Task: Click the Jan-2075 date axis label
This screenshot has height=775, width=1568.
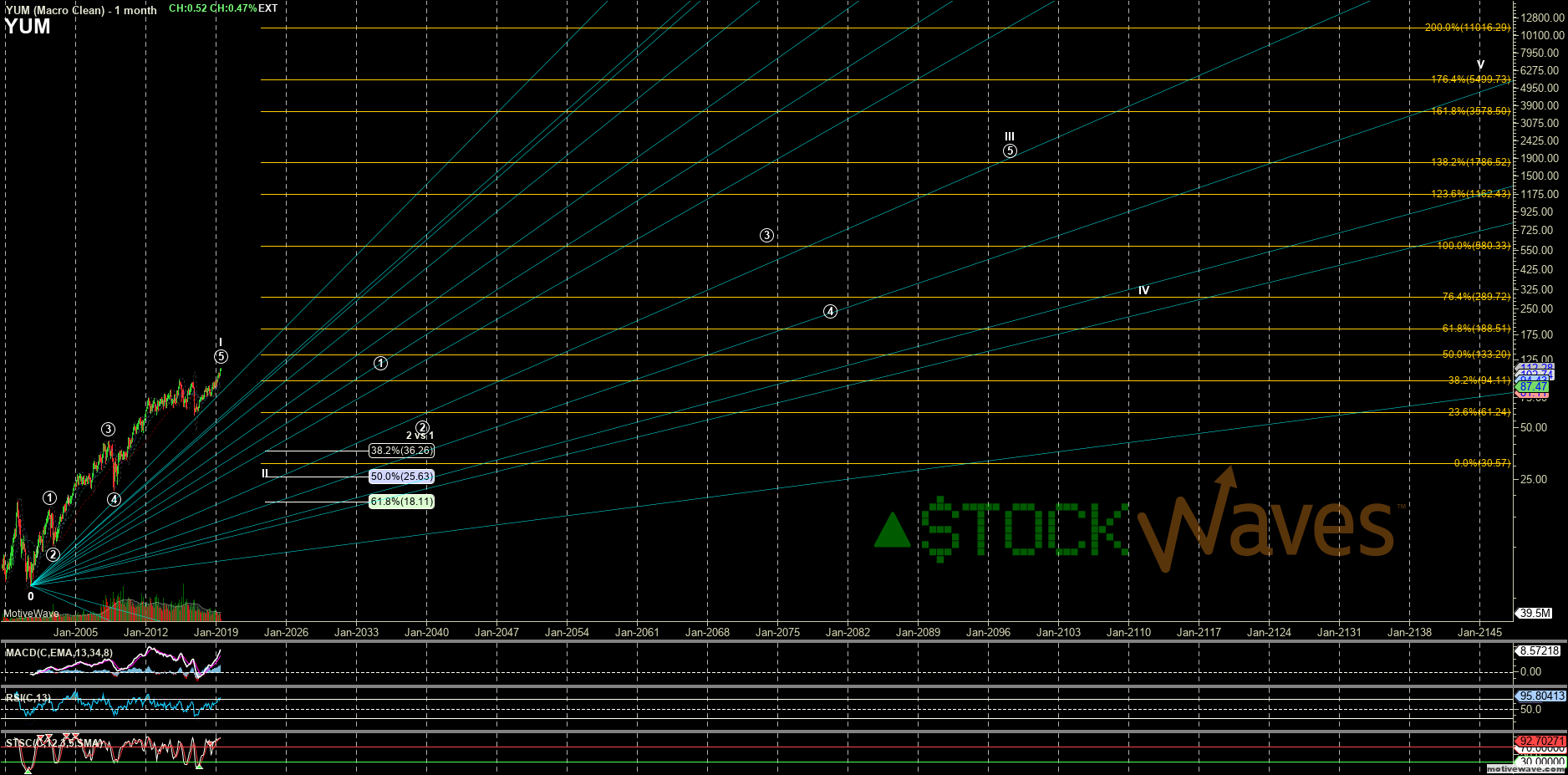Action: tap(778, 632)
